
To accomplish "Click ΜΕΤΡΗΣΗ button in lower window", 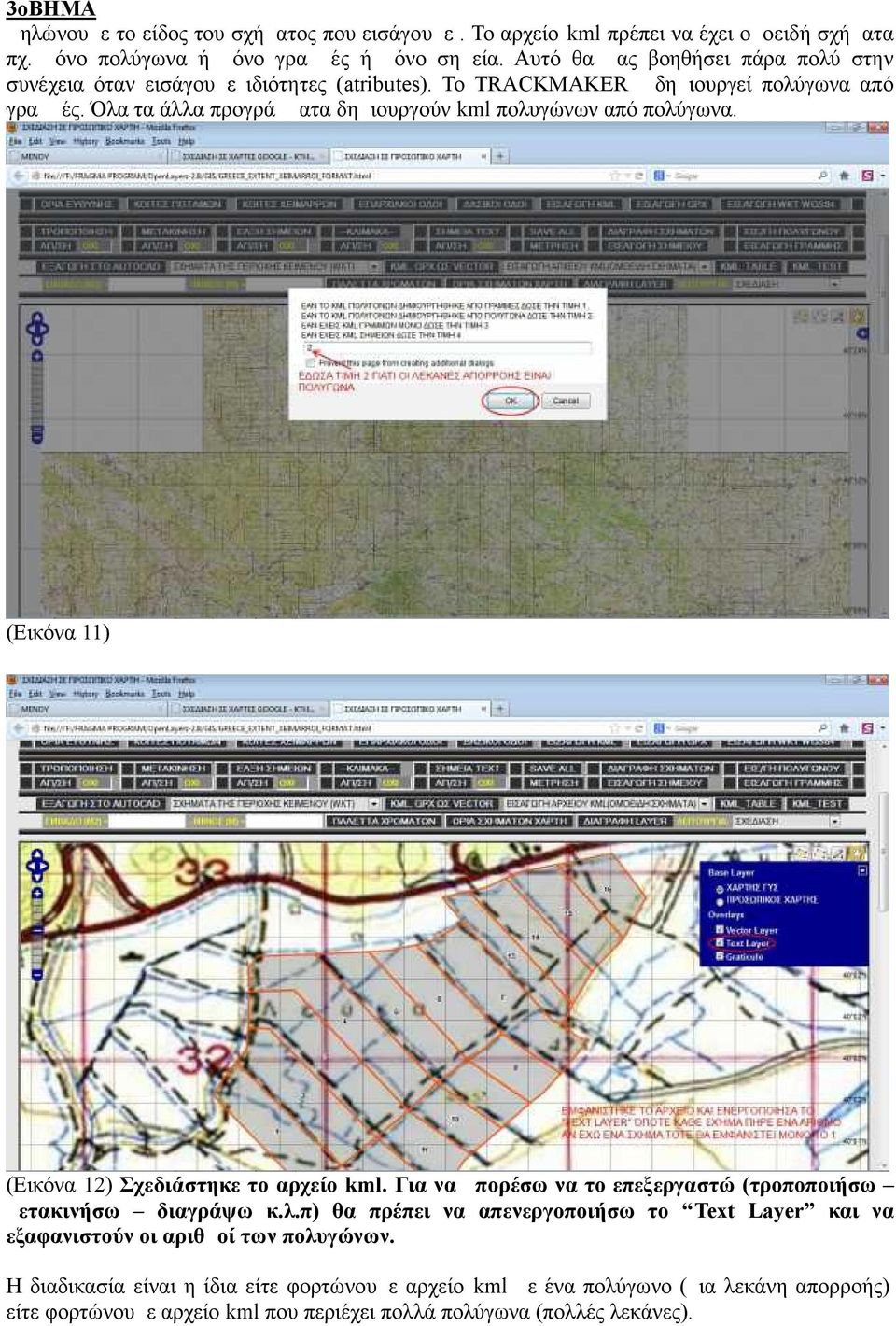I will click(x=554, y=783).
